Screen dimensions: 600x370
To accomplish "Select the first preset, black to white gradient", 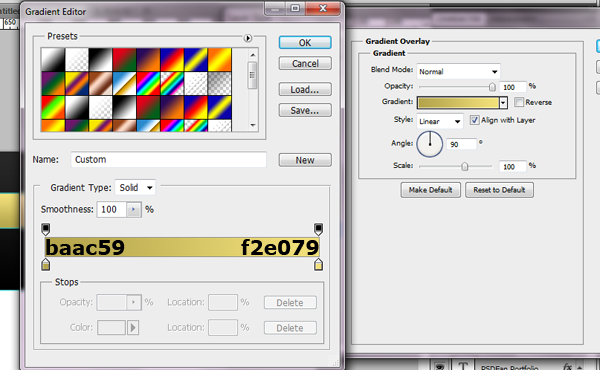I will [x=53, y=60].
